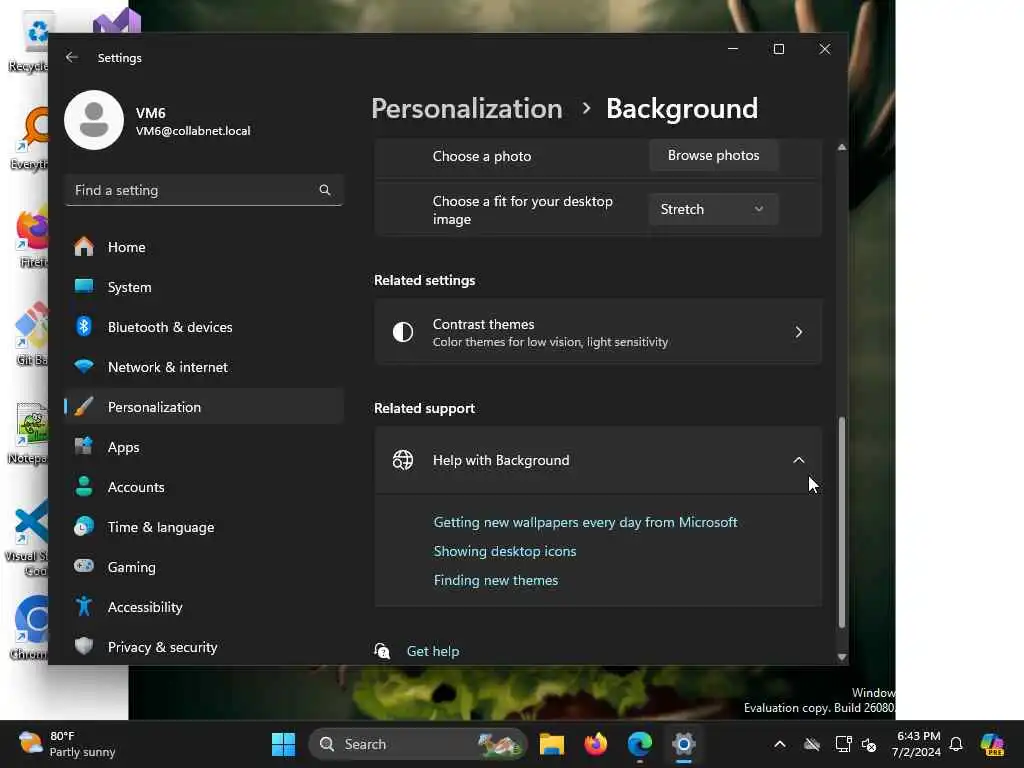
Task: Click the muted volume tray icon
Action: (869, 744)
